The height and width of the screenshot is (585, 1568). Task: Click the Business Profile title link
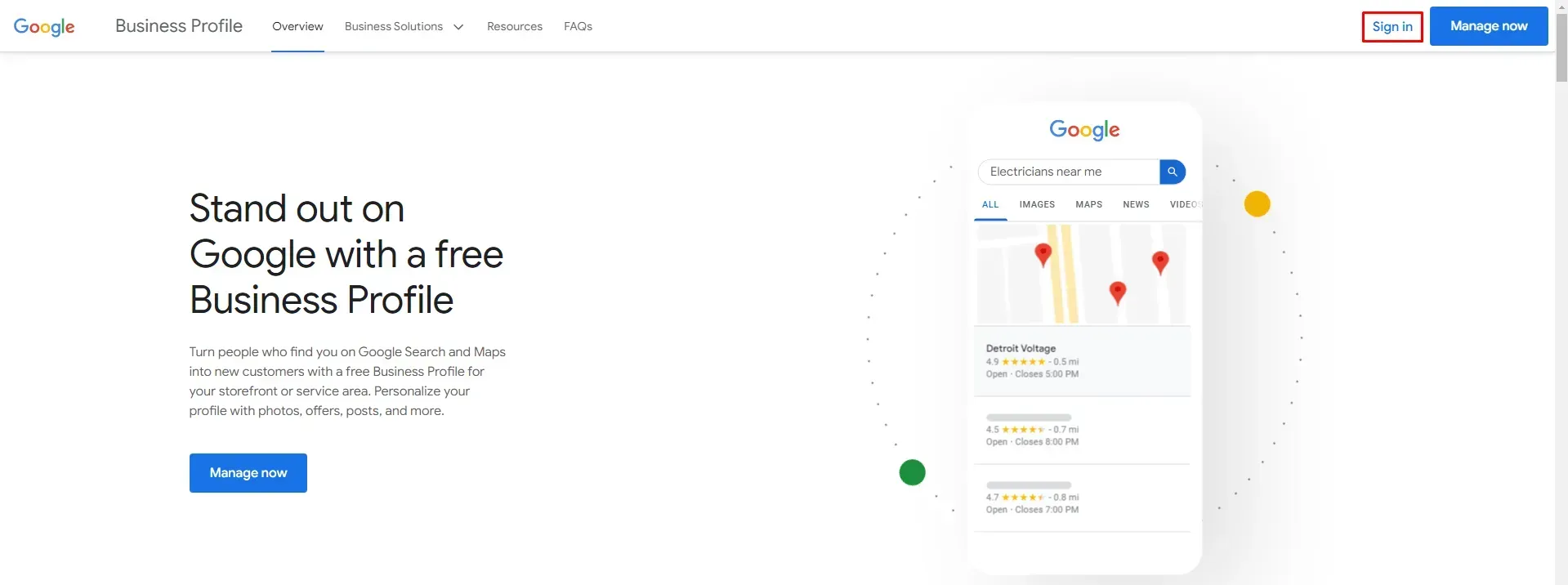point(179,26)
